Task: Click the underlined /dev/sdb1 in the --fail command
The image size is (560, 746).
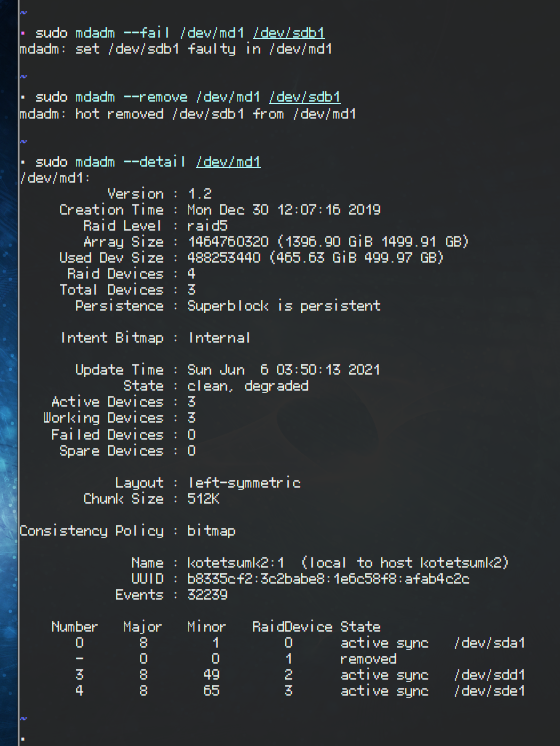Action: coord(289,33)
